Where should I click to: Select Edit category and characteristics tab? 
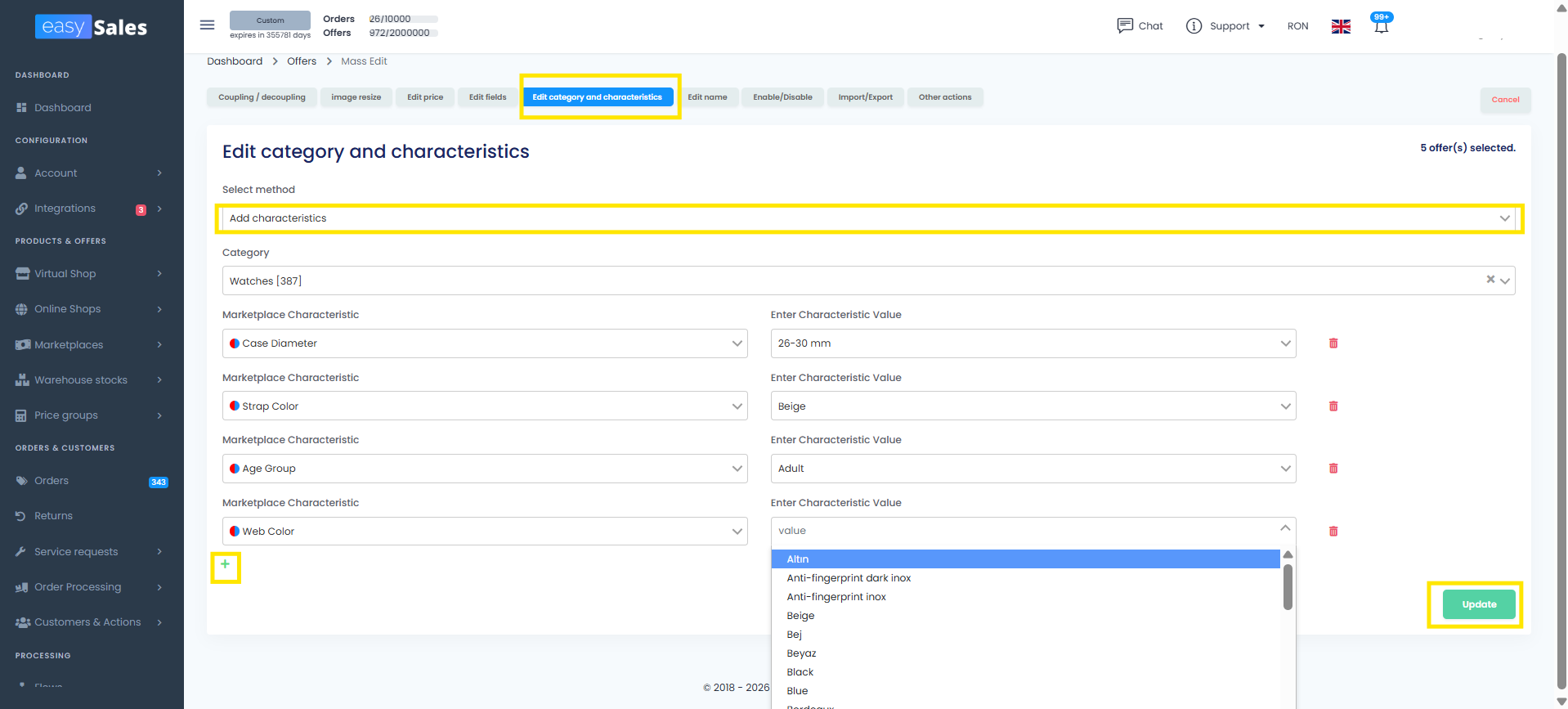pos(598,97)
